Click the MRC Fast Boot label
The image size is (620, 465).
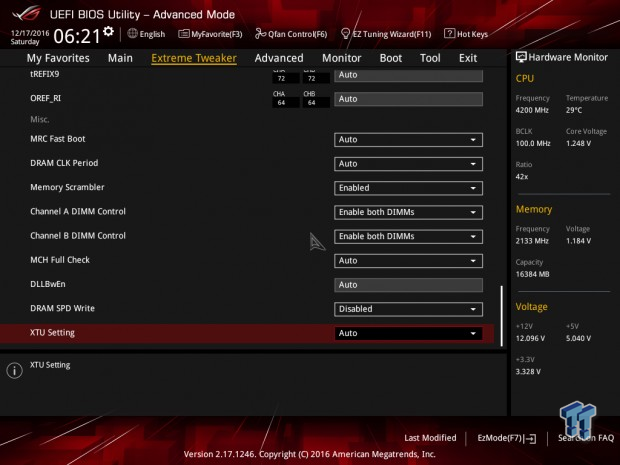point(57,139)
